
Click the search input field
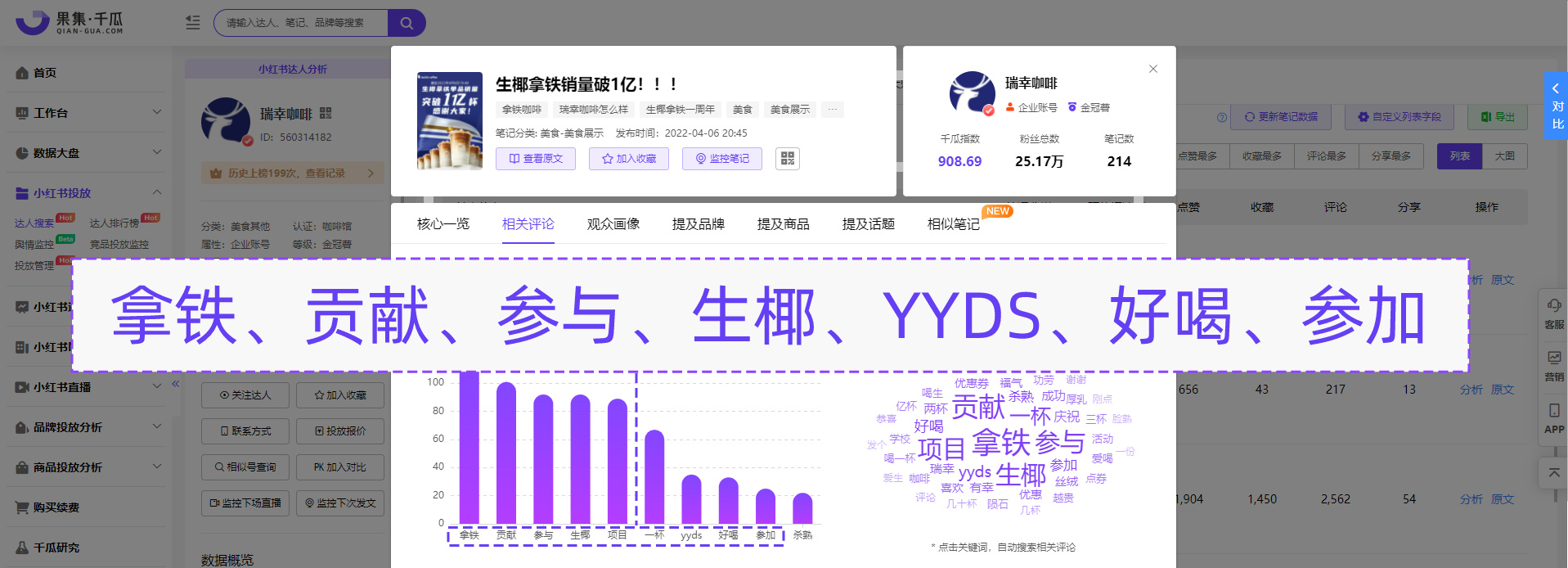coord(301,23)
